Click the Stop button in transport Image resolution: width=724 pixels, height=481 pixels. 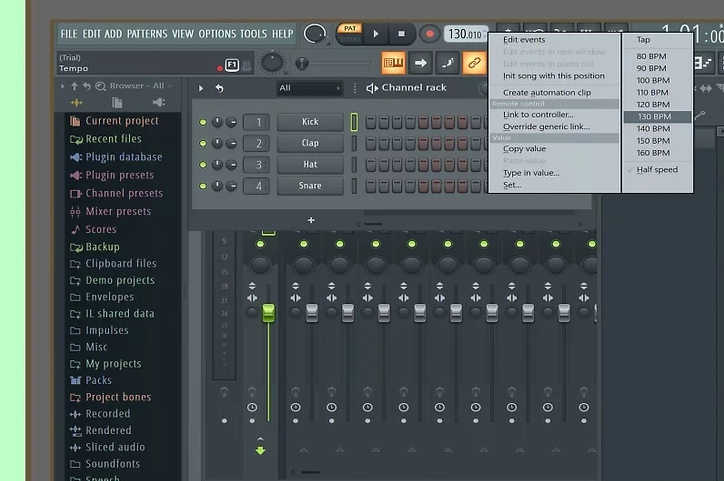[x=401, y=34]
